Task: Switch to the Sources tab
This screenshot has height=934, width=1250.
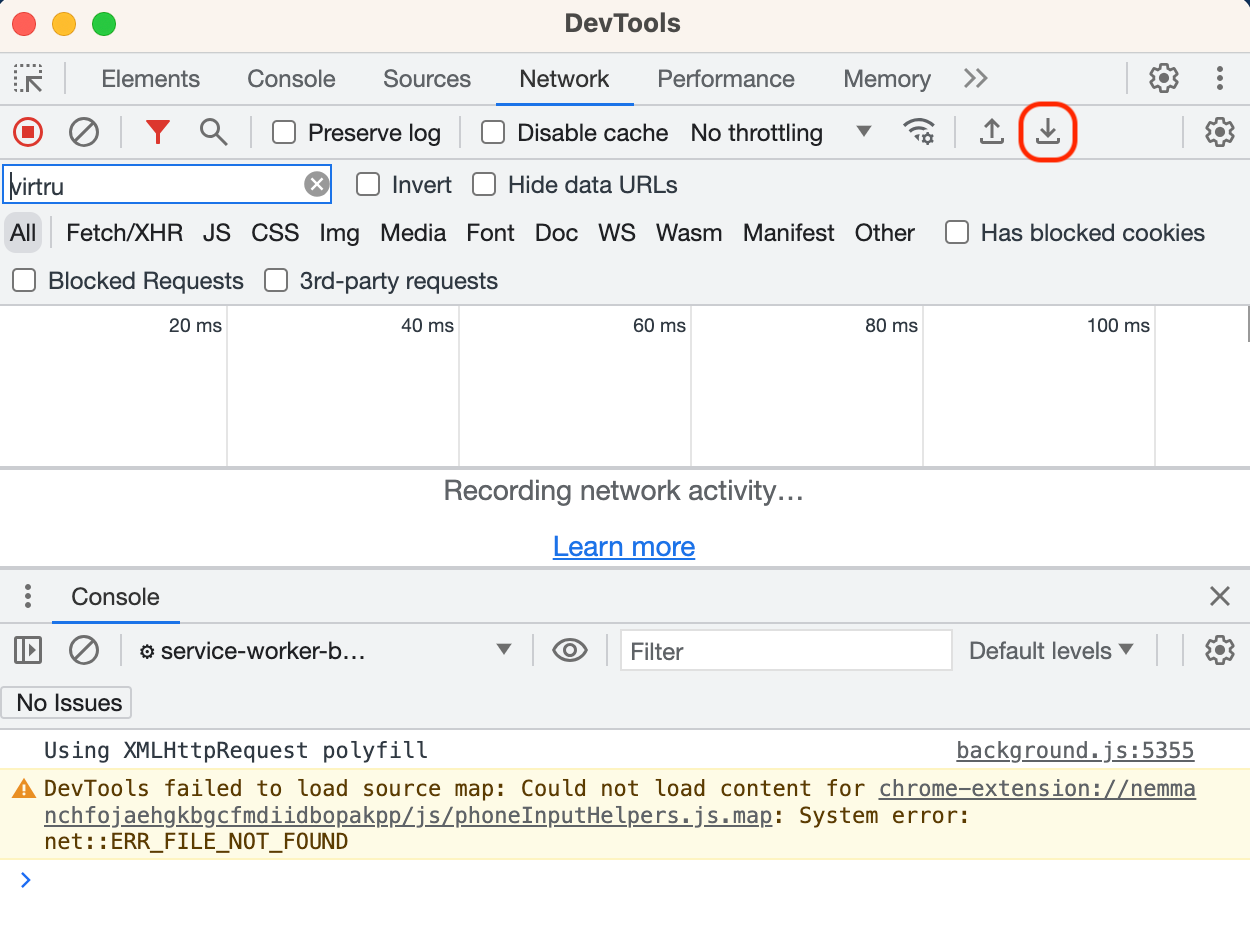Action: click(x=427, y=79)
